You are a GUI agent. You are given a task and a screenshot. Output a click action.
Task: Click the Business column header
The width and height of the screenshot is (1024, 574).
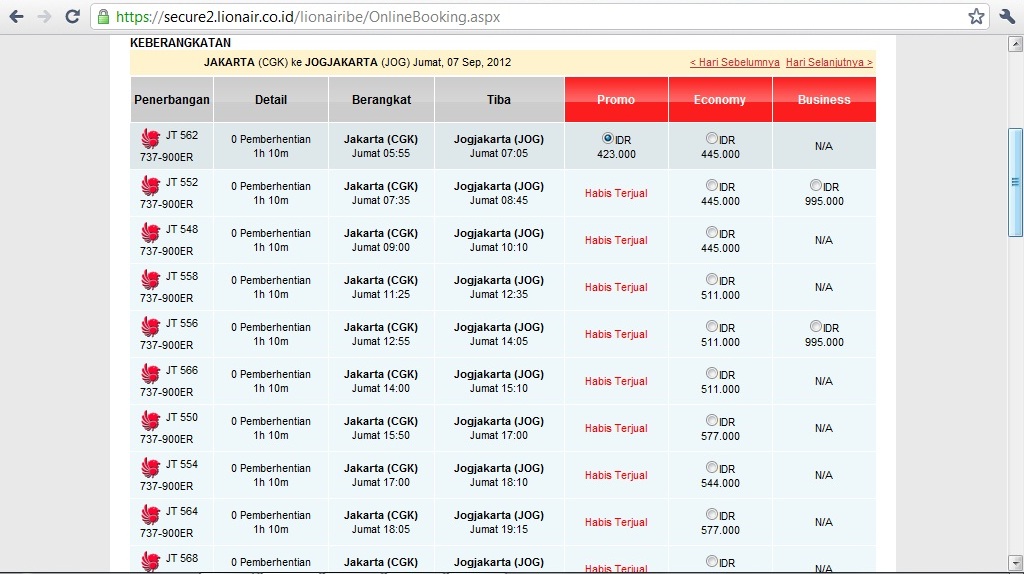click(x=824, y=99)
